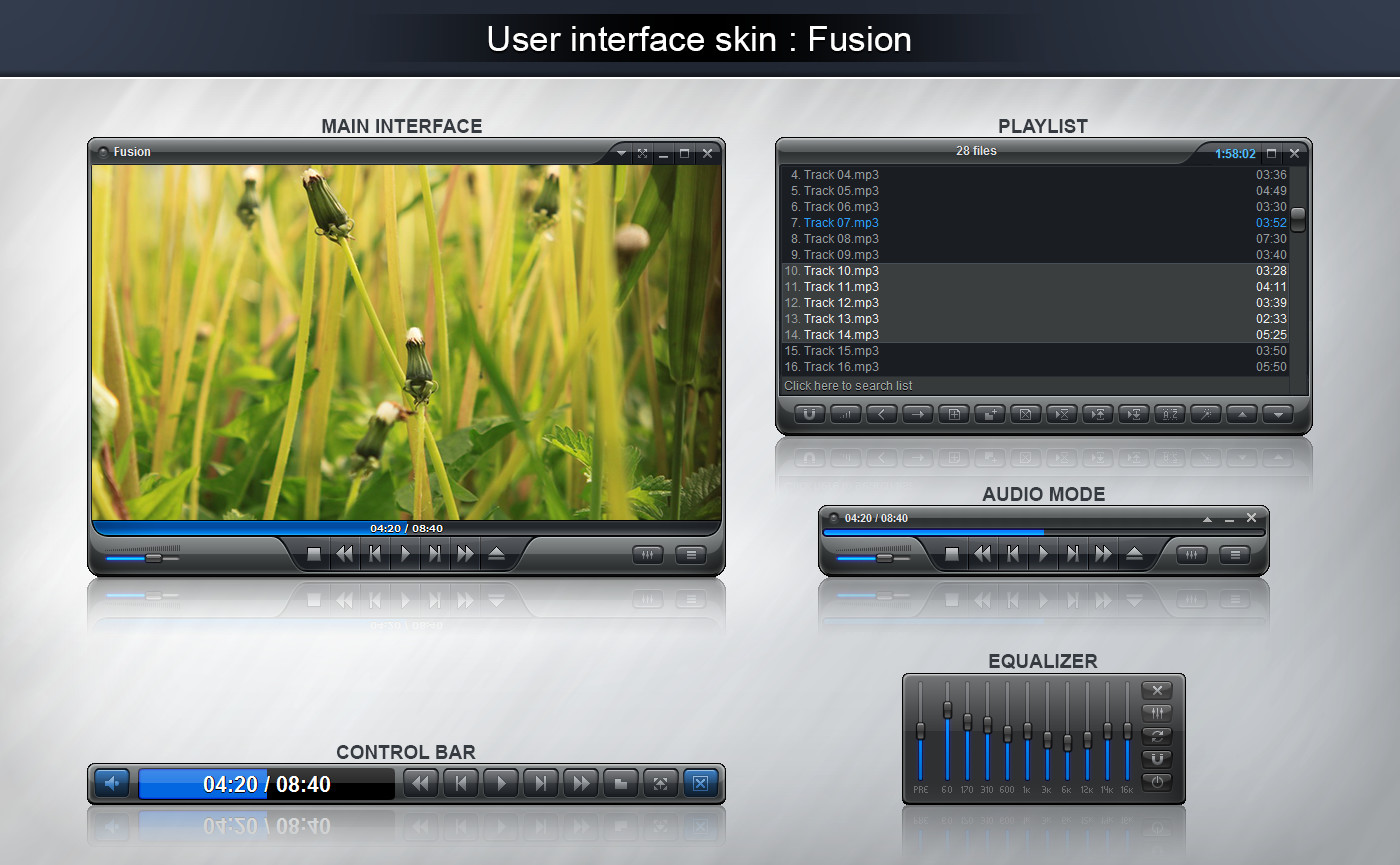Image resolution: width=1400 pixels, height=865 pixels.
Task: Open the audio mode menu button
Action: (1234, 554)
